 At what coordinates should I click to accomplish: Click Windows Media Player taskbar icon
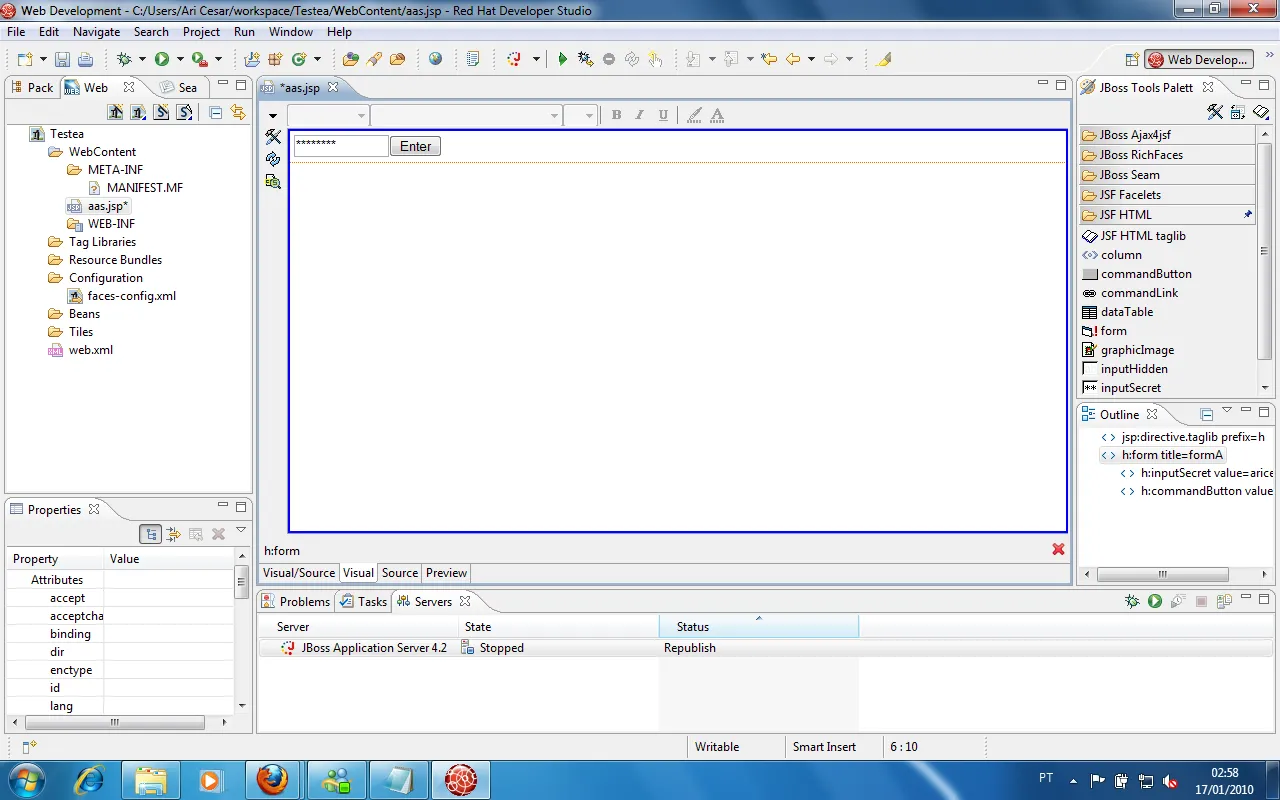(x=211, y=779)
